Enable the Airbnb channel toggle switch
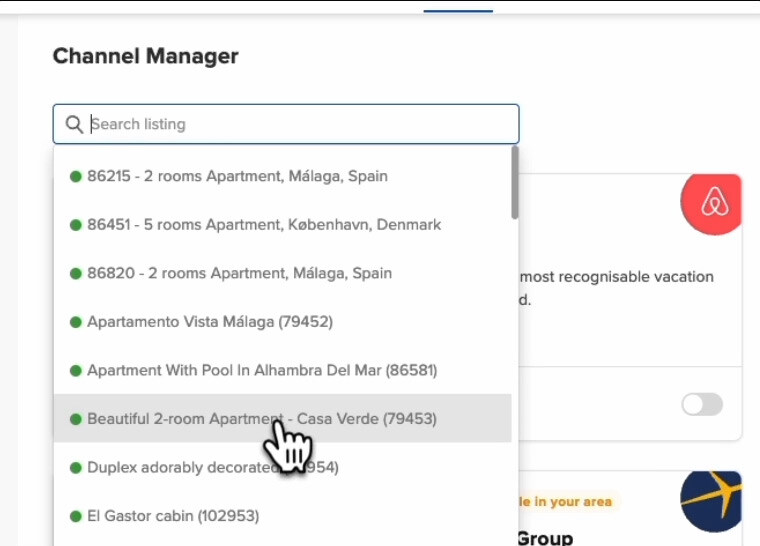Screen dimensions: 760x546 [x=701, y=404]
